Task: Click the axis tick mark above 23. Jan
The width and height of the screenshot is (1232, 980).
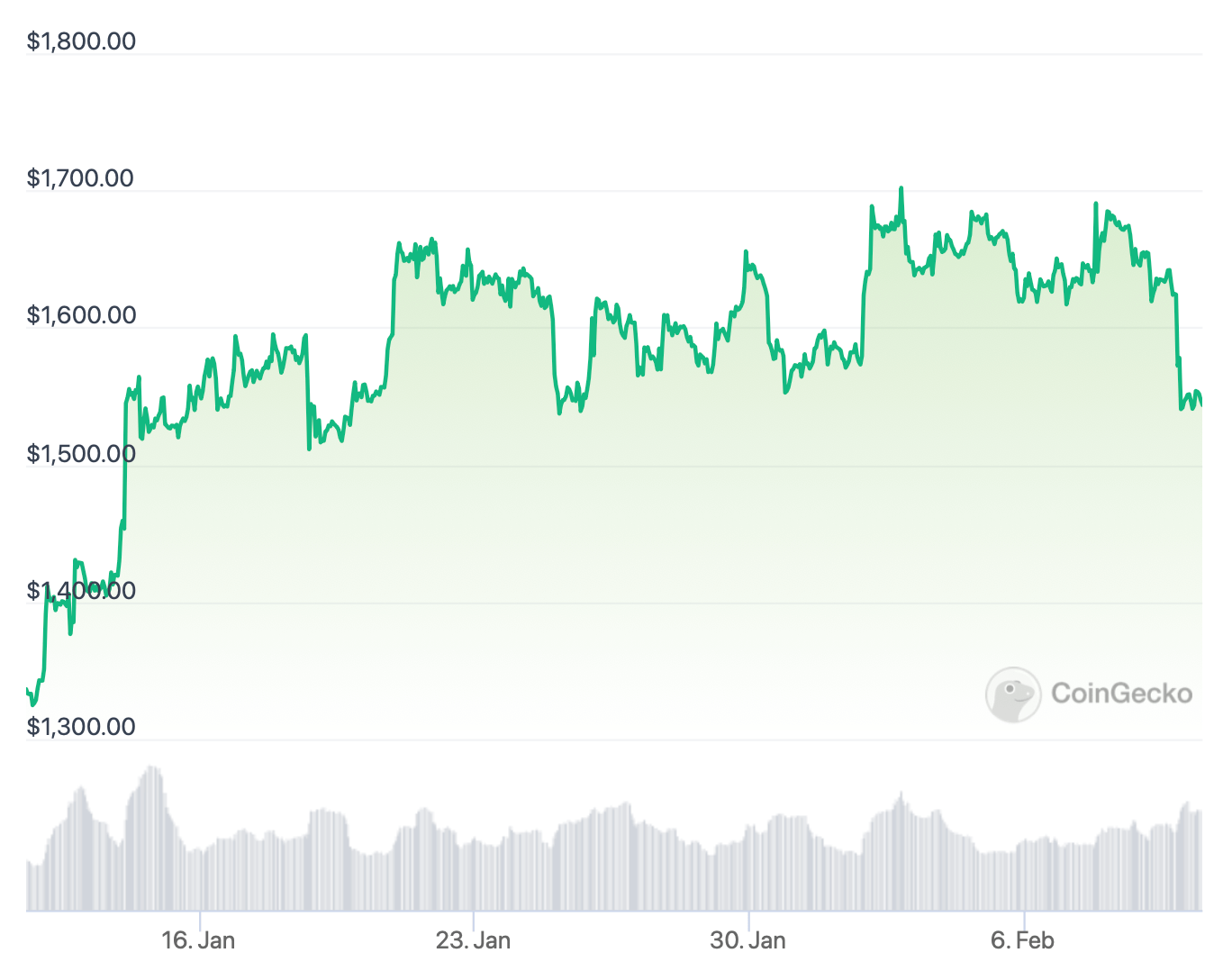Action: pos(474,918)
